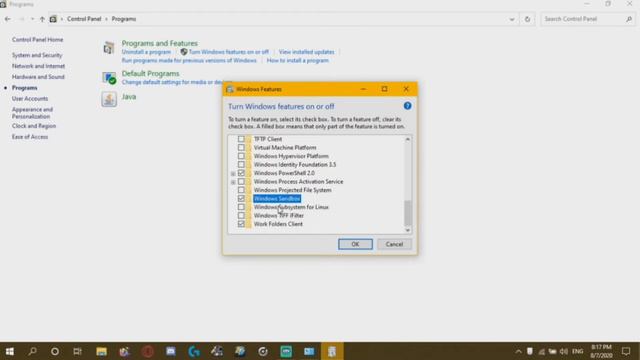Viewport: 640px width, 360px height.
Task: Open the volume tray icon
Action: click(x=564, y=351)
